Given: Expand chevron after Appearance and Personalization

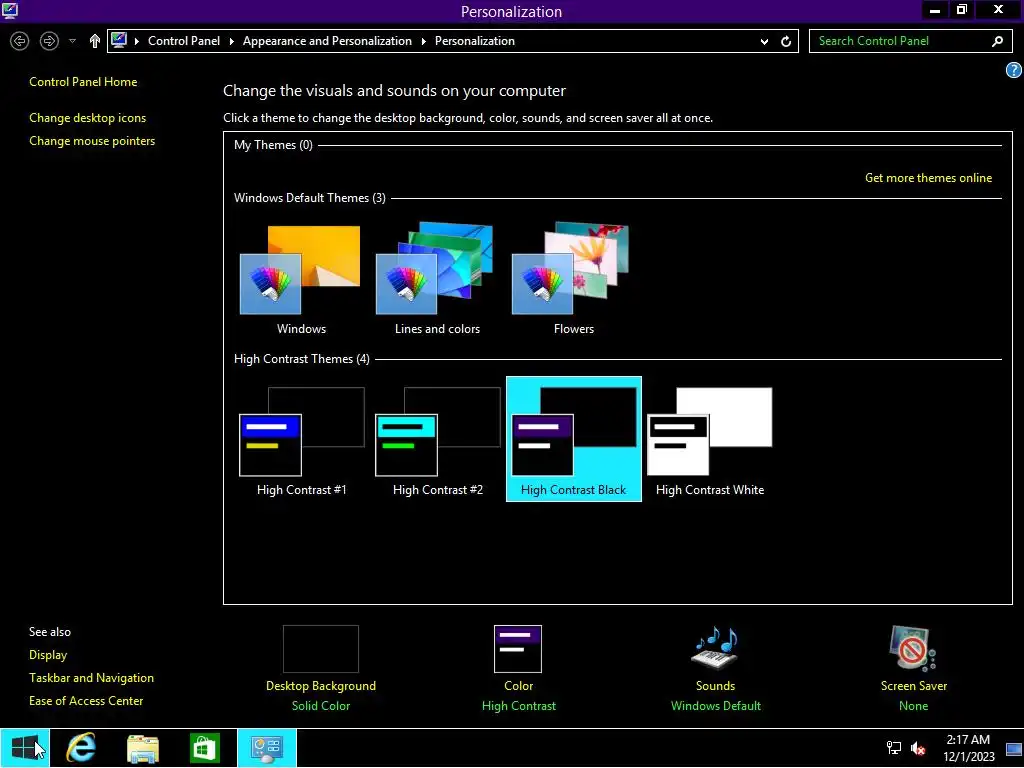Looking at the screenshot, I should 423,41.
